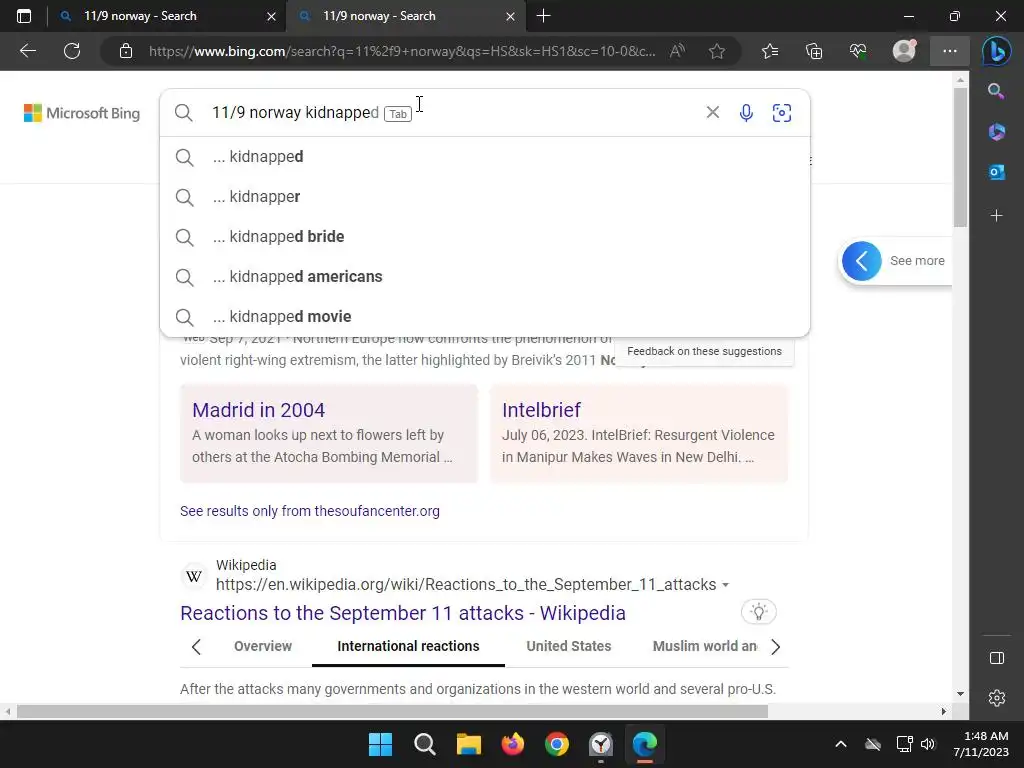Screen dimensions: 1024x768
Task: Add this page to favorites star
Action: 716,51
